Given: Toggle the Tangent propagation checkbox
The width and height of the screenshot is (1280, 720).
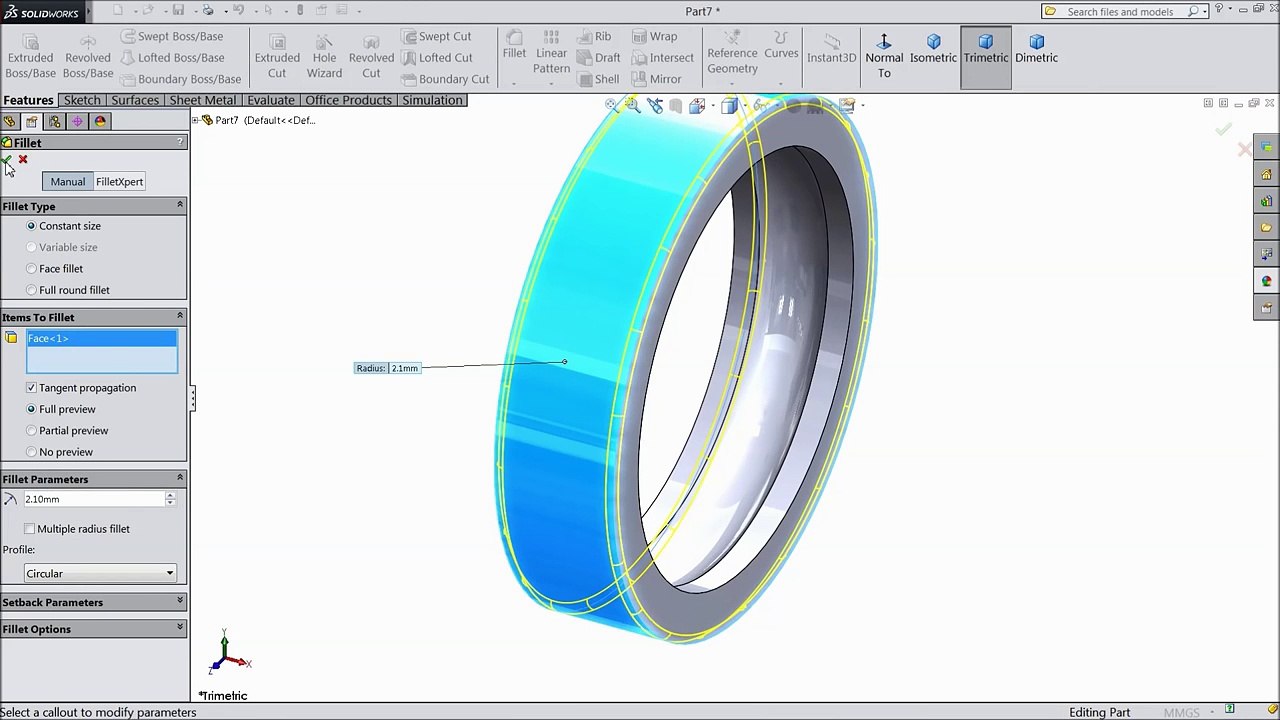Looking at the screenshot, I should tap(31, 388).
